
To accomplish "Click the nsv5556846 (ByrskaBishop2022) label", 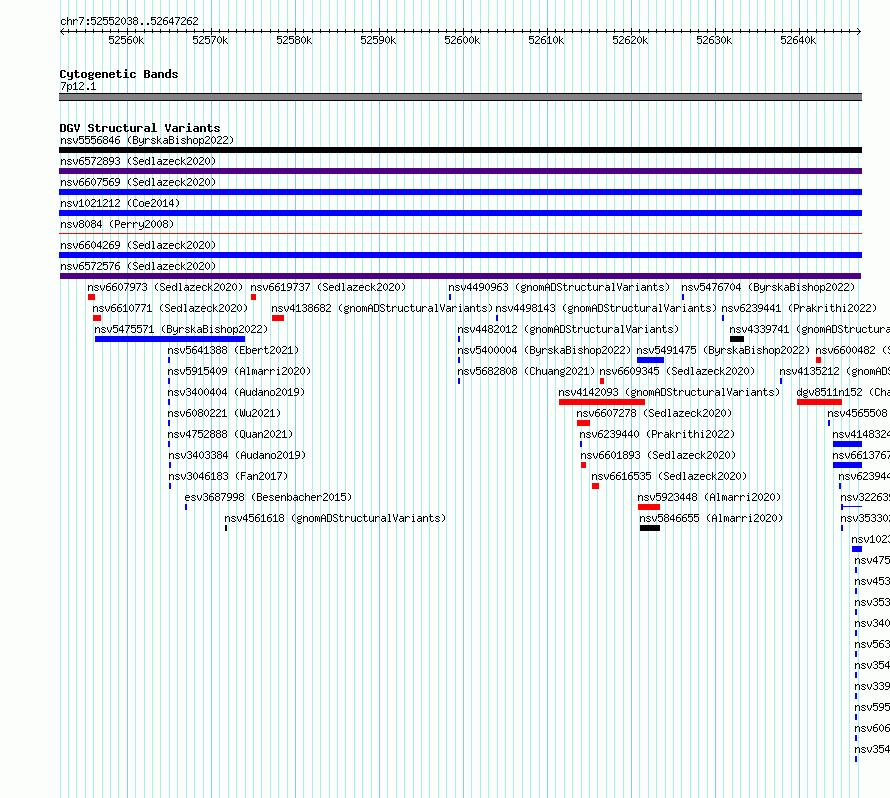I will tap(147, 140).
